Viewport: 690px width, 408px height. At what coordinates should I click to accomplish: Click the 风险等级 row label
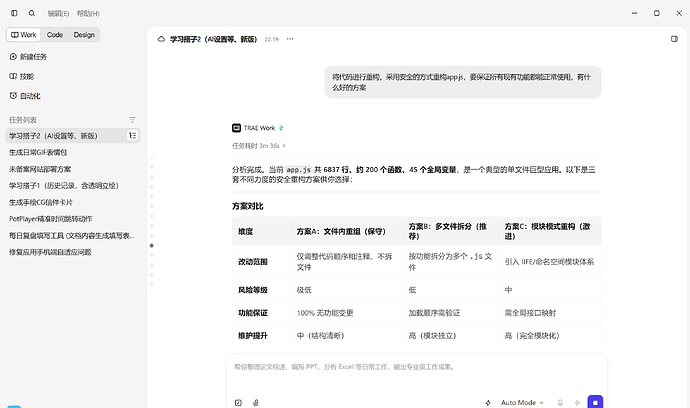(253, 290)
